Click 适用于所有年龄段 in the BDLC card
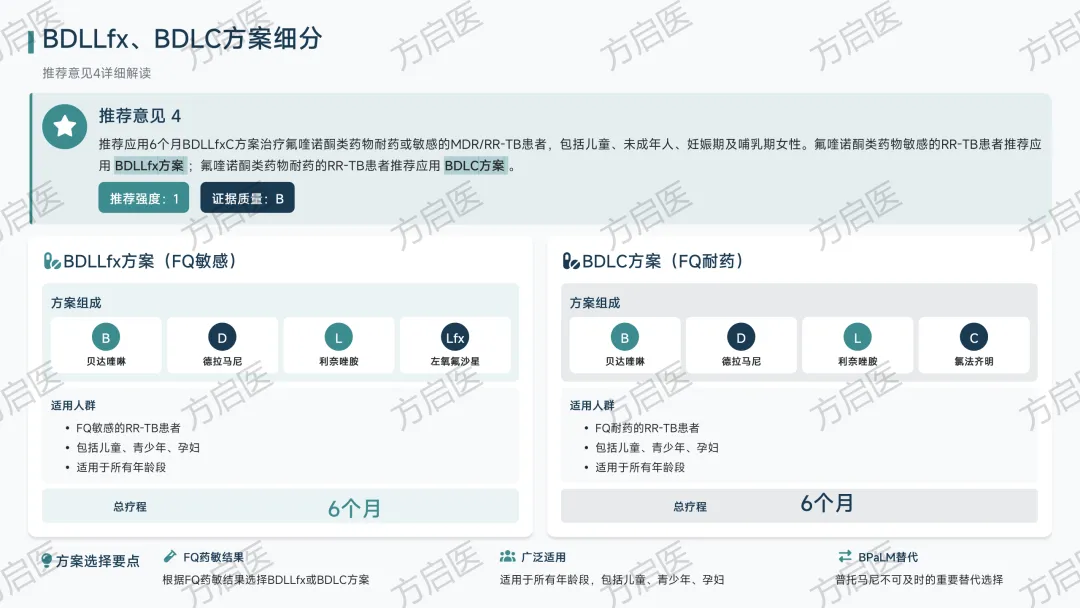 coord(640,468)
